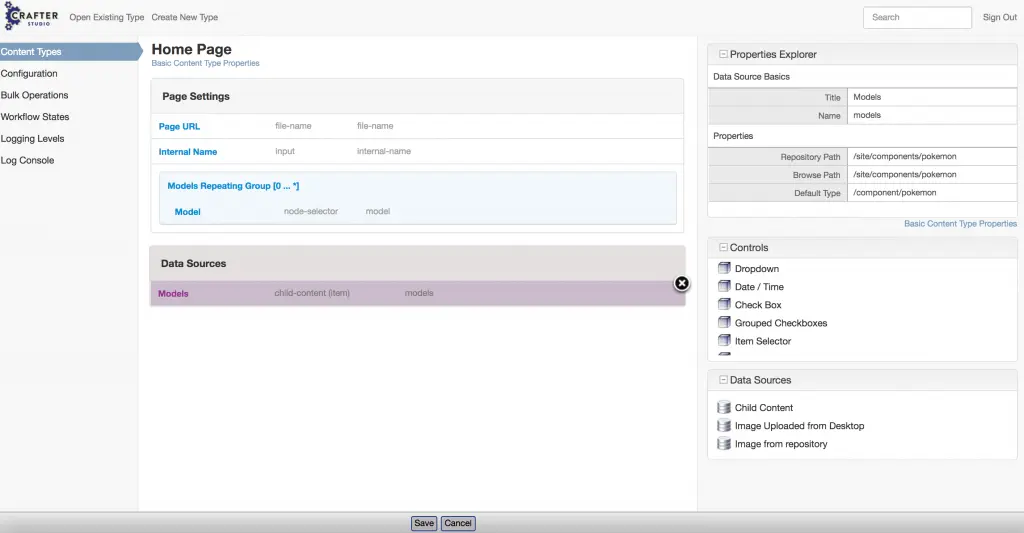Click the Item Selector control icon
Viewport: 1024px width, 533px height.
coord(725,341)
